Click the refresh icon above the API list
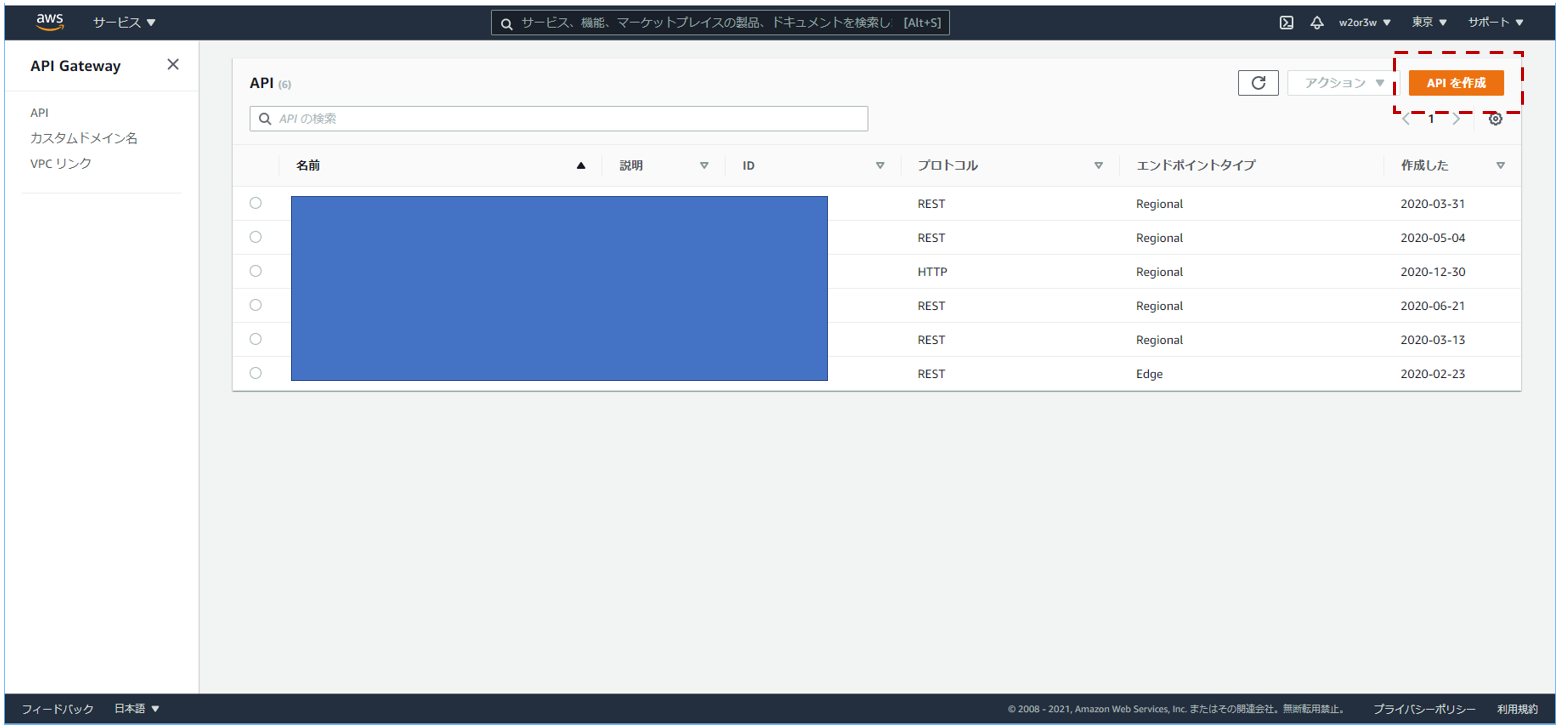This screenshot has height=728, width=1560. click(x=1258, y=83)
